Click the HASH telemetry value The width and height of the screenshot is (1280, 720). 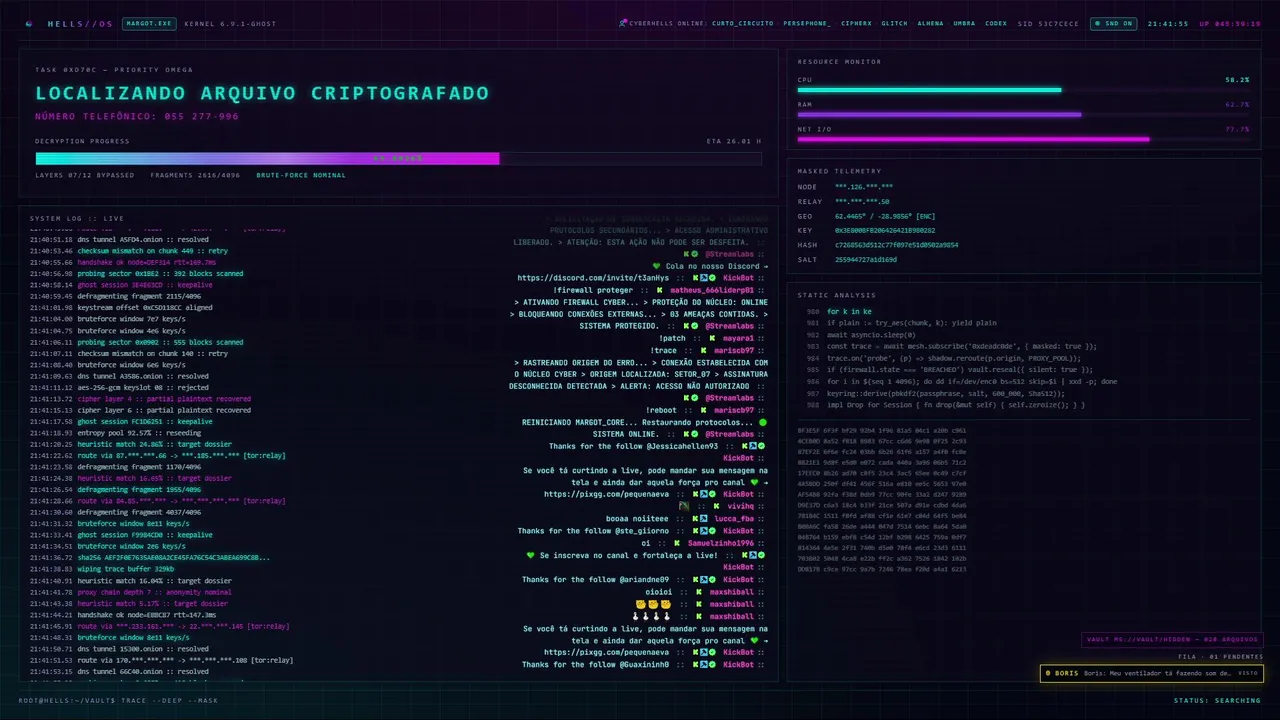tap(897, 245)
